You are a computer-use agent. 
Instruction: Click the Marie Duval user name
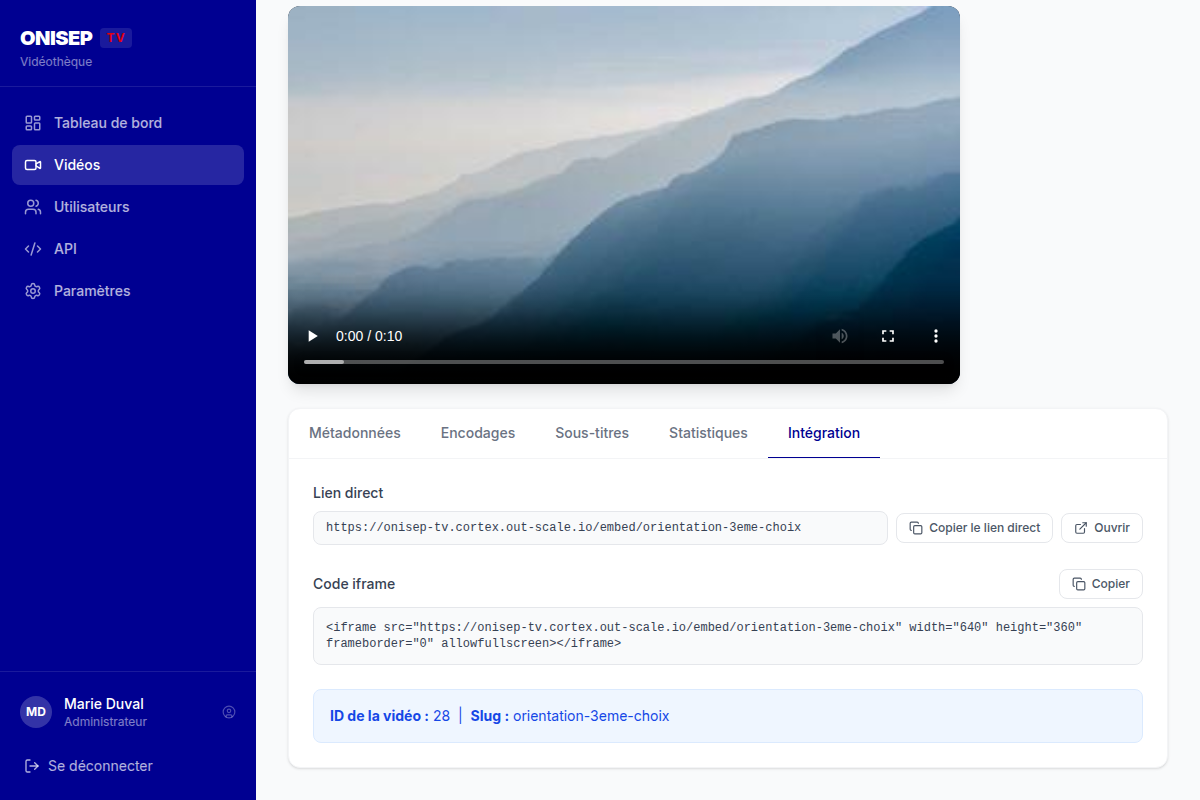click(104, 704)
